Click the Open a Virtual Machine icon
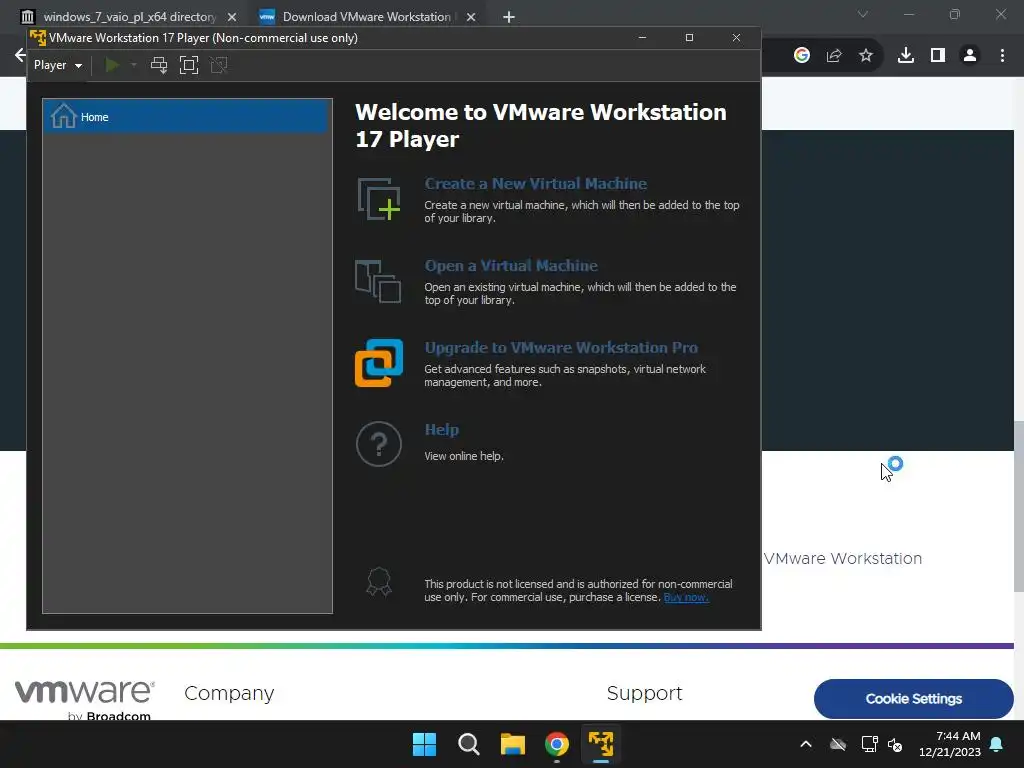1024x768 pixels. pyautogui.click(x=378, y=281)
